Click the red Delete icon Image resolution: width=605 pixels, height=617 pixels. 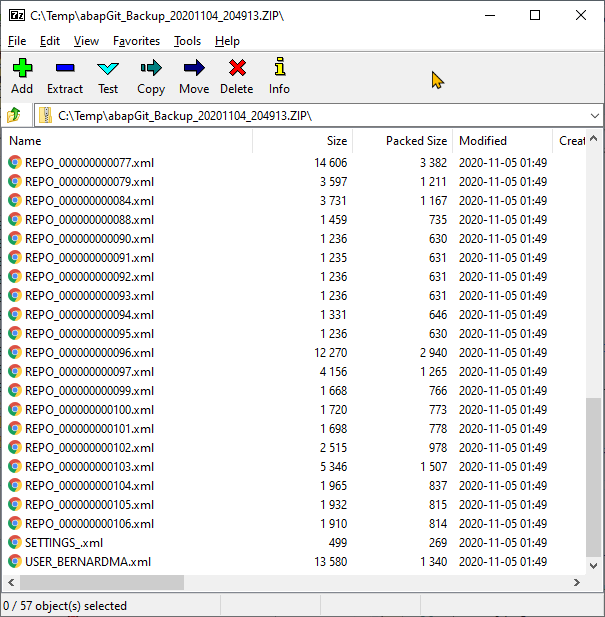pyautogui.click(x=237, y=68)
